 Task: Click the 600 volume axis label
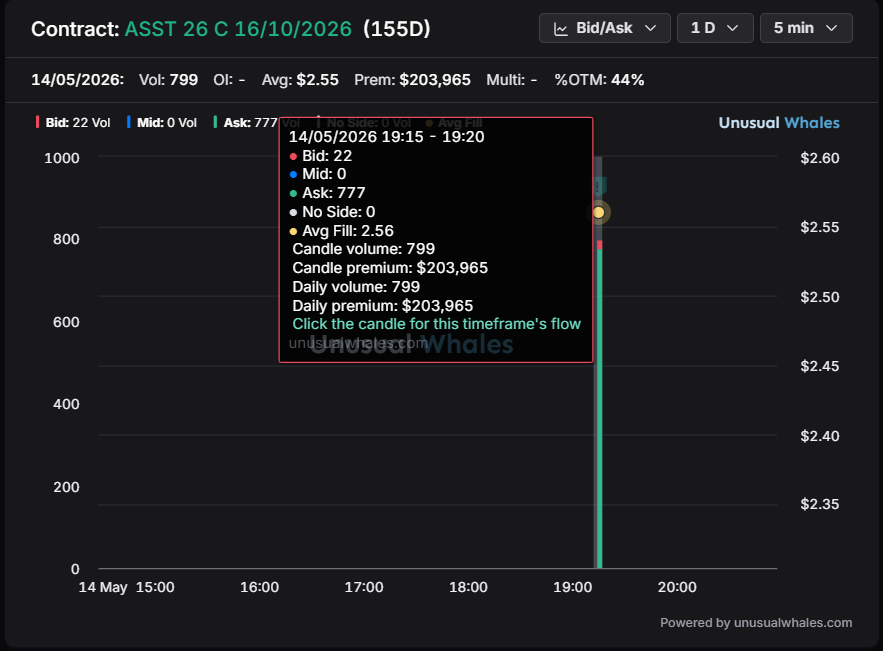[66, 322]
